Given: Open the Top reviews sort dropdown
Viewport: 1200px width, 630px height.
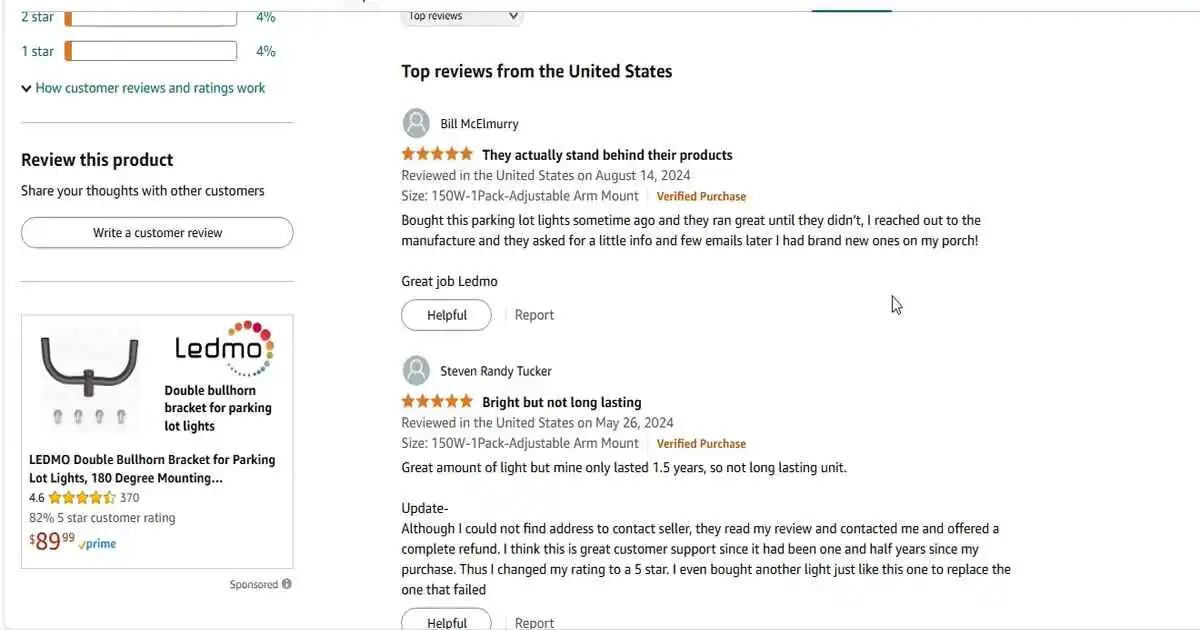Looking at the screenshot, I should click(x=462, y=16).
